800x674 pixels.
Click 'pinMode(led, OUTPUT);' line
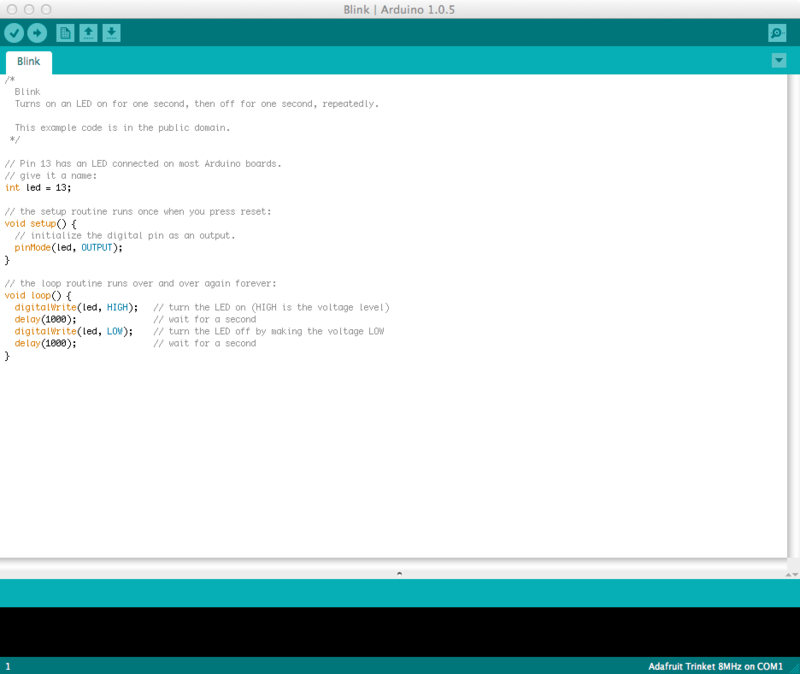(x=68, y=247)
